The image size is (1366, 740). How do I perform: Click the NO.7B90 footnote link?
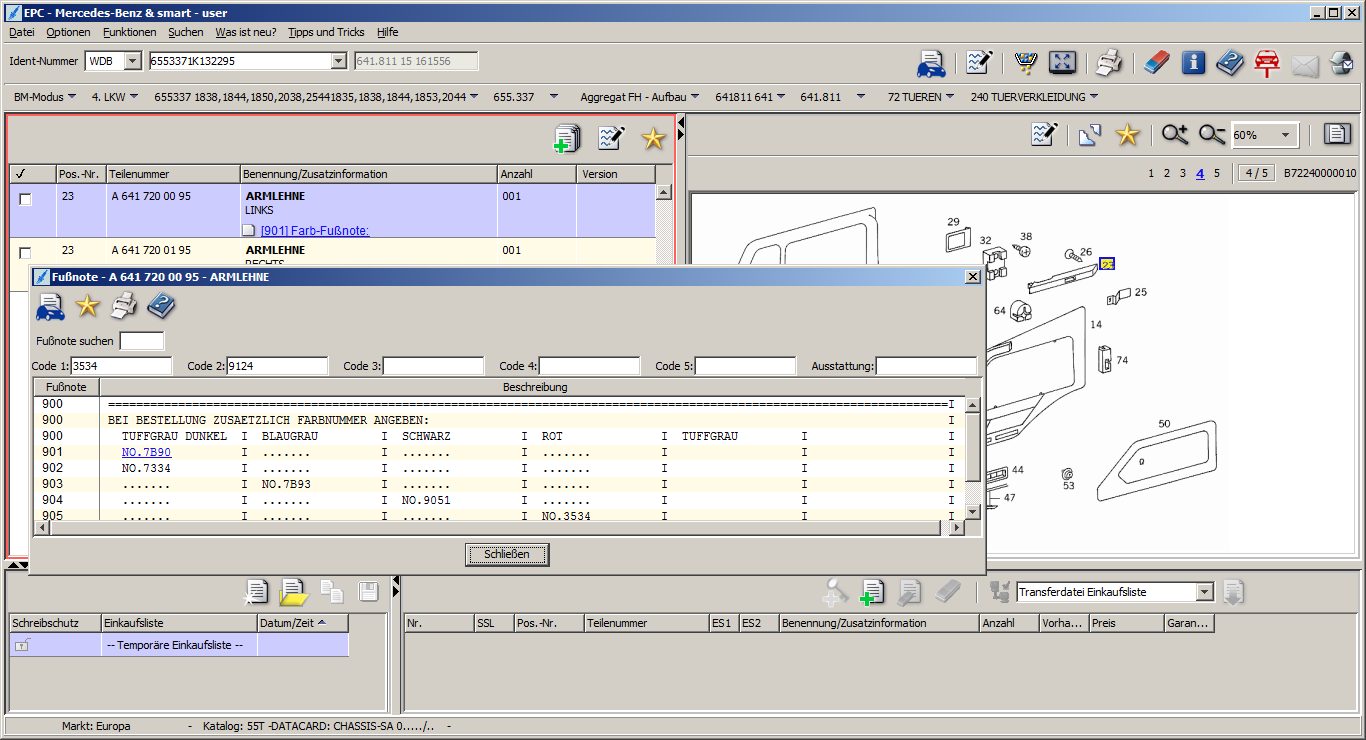click(x=146, y=452)
